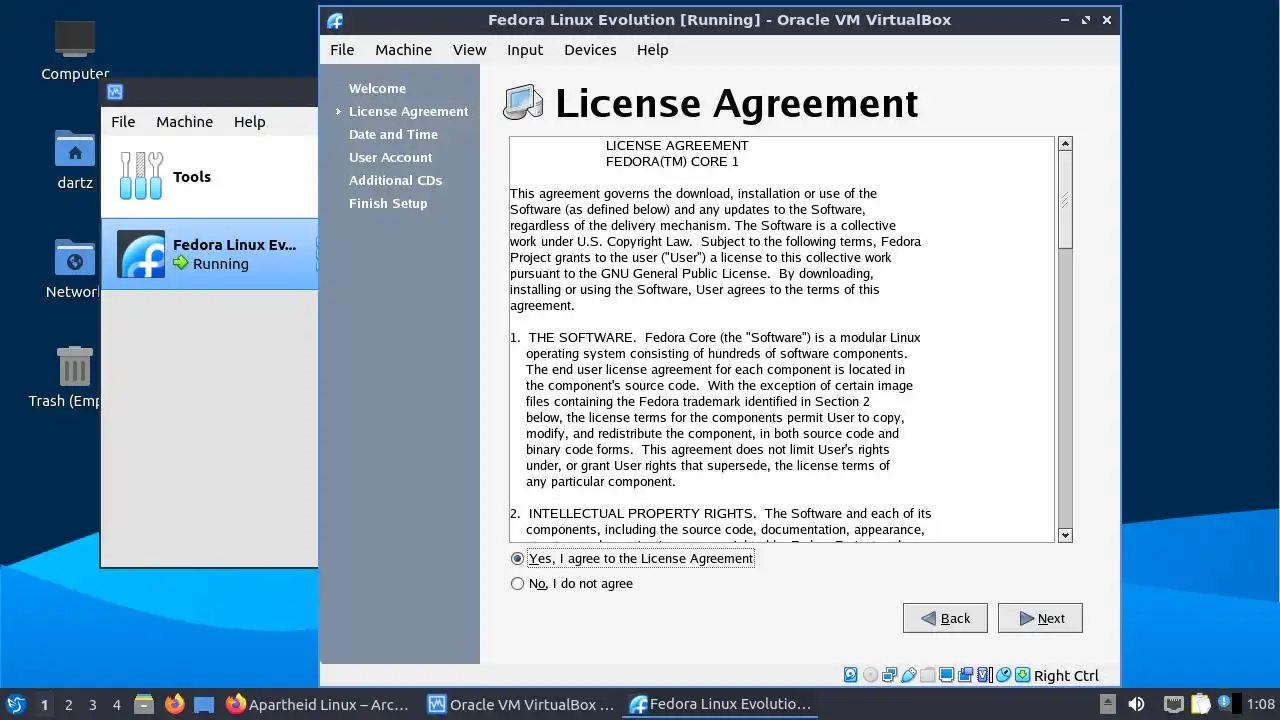The width and height of the screenshot is (1280, 720).
Task: Click the recording indicator icon in status bar
Action: click(x=965, y=675)
